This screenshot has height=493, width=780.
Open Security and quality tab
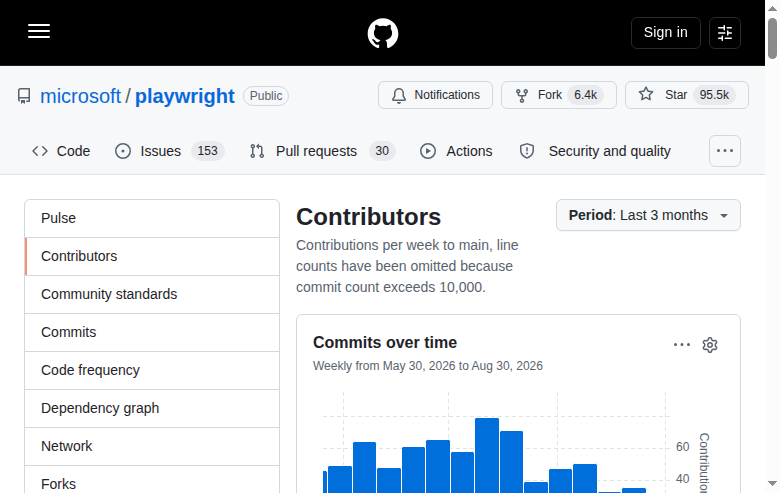(x=595, y=151)
